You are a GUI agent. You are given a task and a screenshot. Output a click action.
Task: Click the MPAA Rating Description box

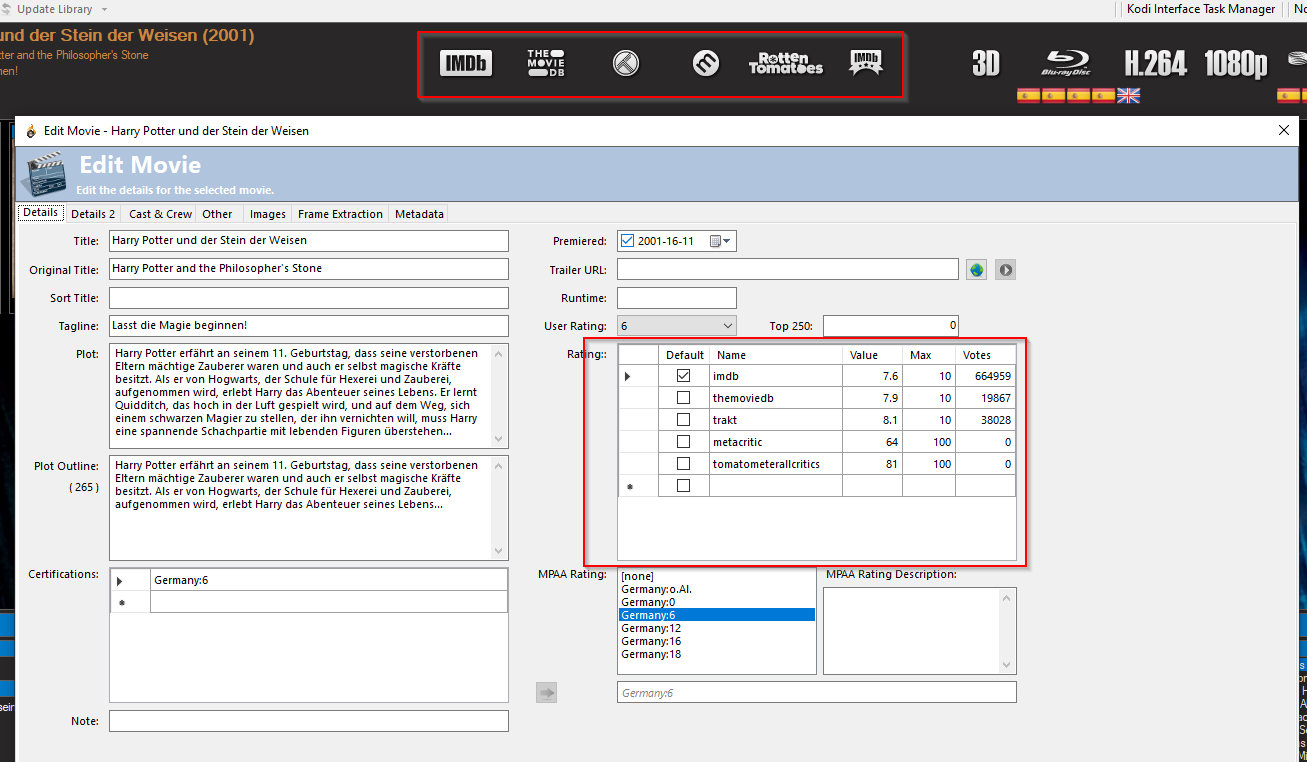point(919,631)
